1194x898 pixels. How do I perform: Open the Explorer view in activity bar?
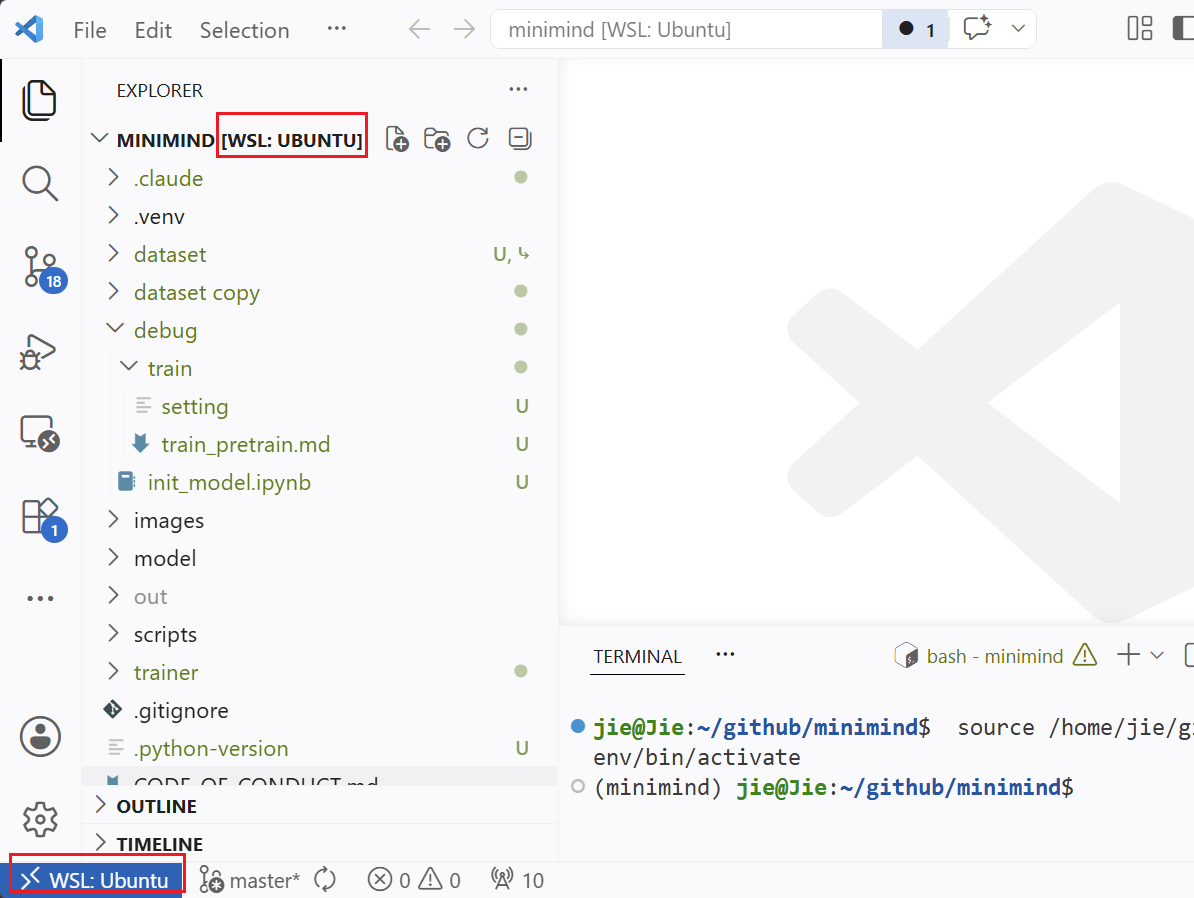[x=39, y=100]
